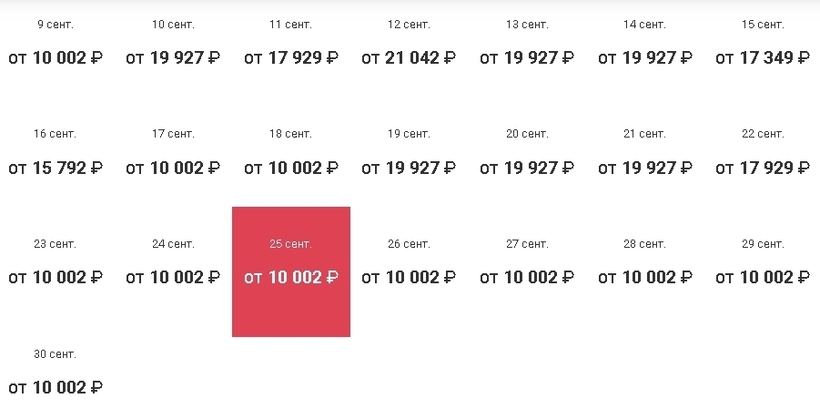Select the 20 сент. price cell
Image resolution: width=820 pixels, height=419 pixels.
[526, 155]
